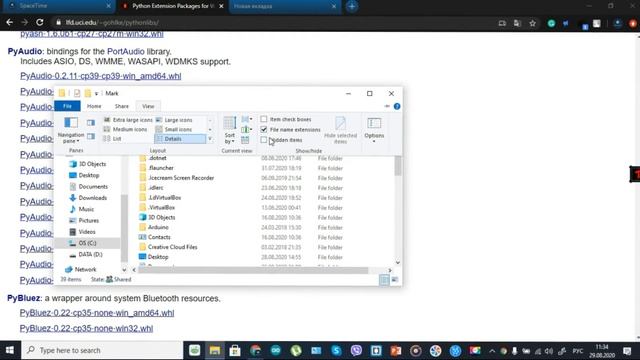Select Medium icons layout
Viewport: 640px width, 360px height.
125,129
